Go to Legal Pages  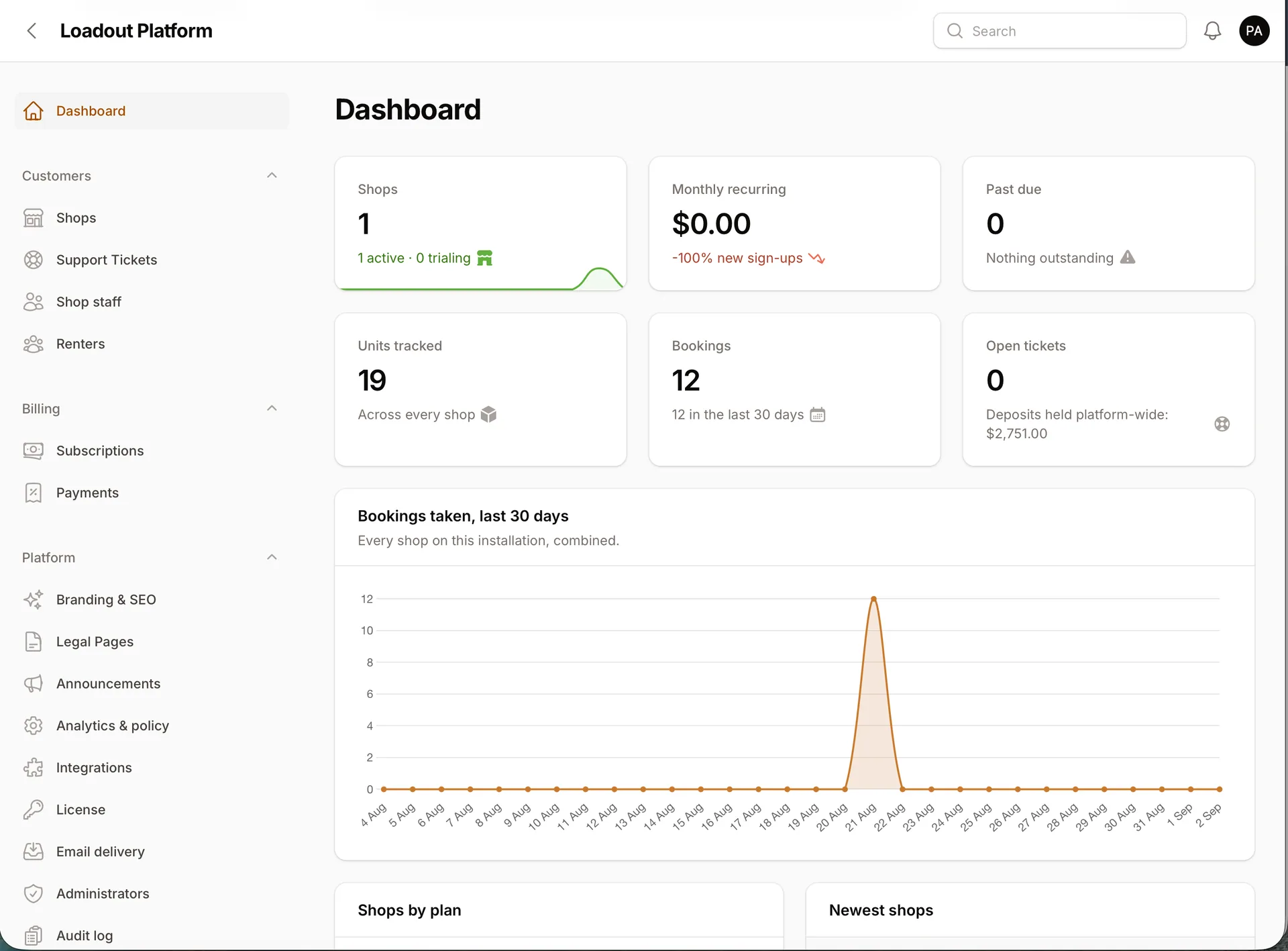152,642
